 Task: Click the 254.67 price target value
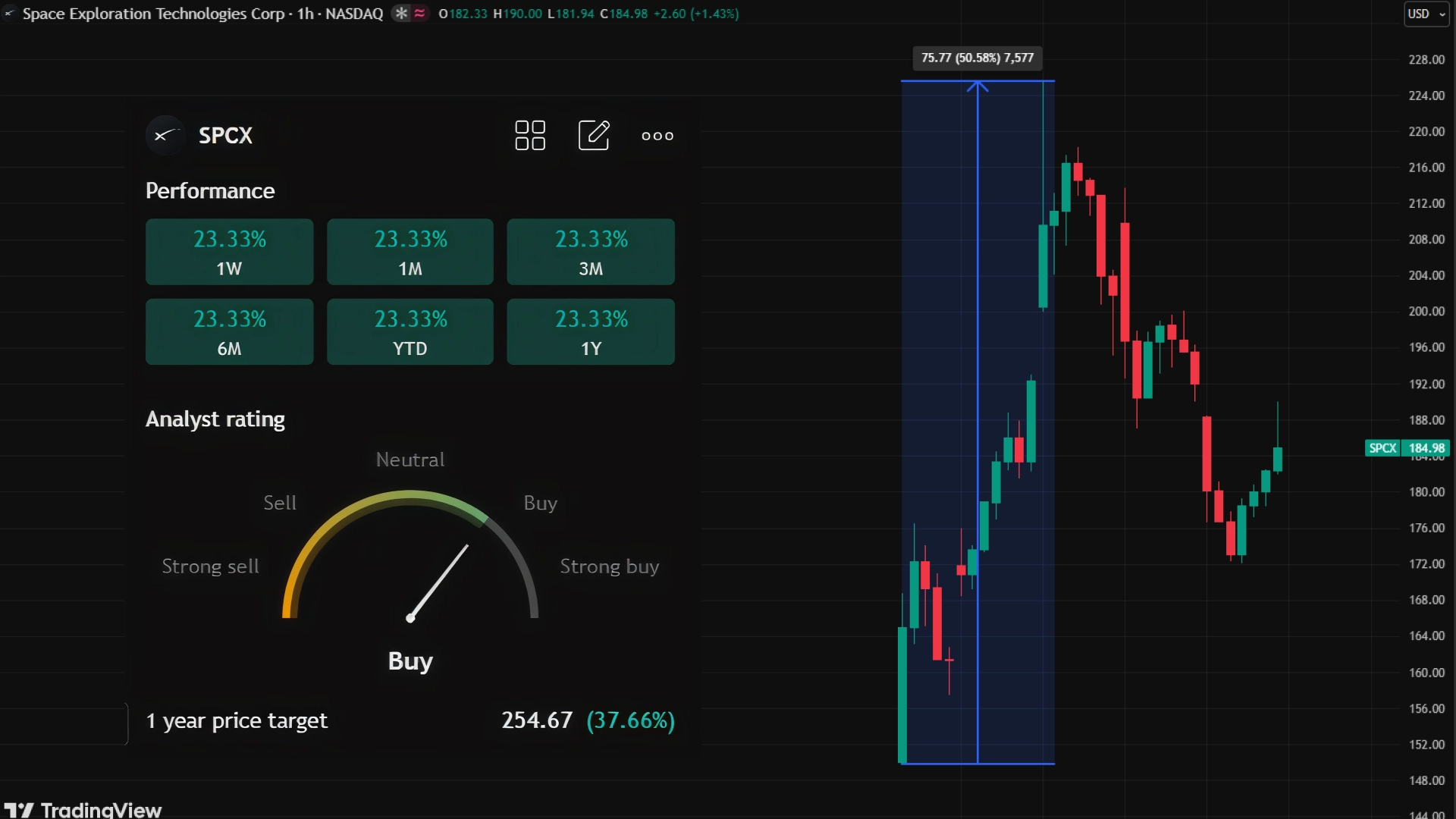coord(537,720)
